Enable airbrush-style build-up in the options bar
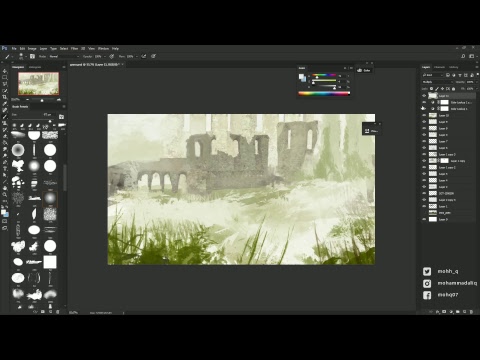480x360 pixels. (144, 56)
